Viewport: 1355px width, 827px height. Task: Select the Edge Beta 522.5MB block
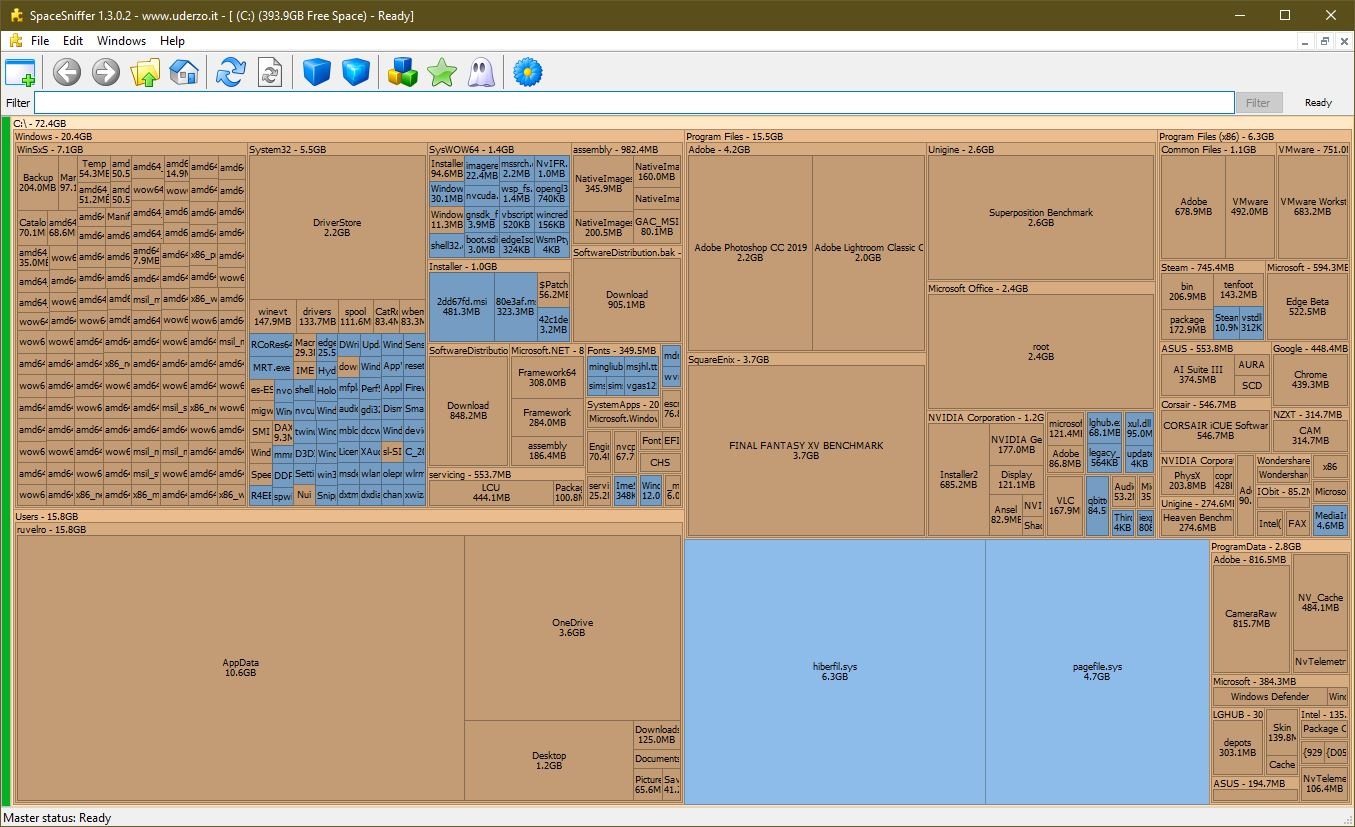tap(1307, 307)
